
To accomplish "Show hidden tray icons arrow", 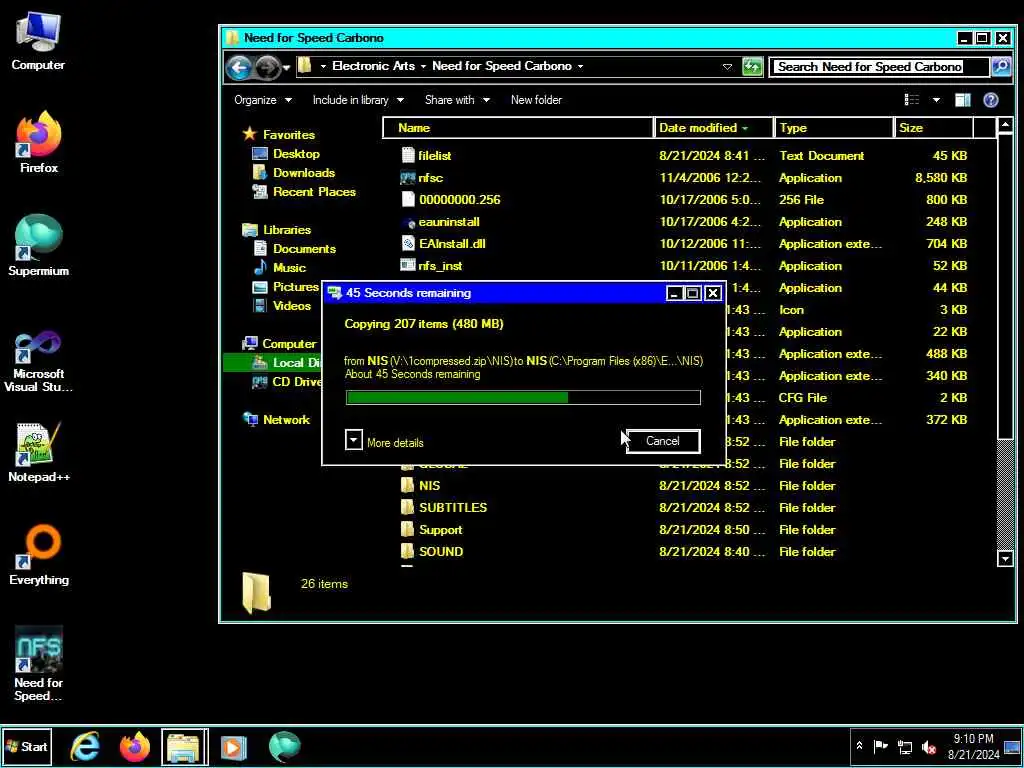I will [859, 746].
